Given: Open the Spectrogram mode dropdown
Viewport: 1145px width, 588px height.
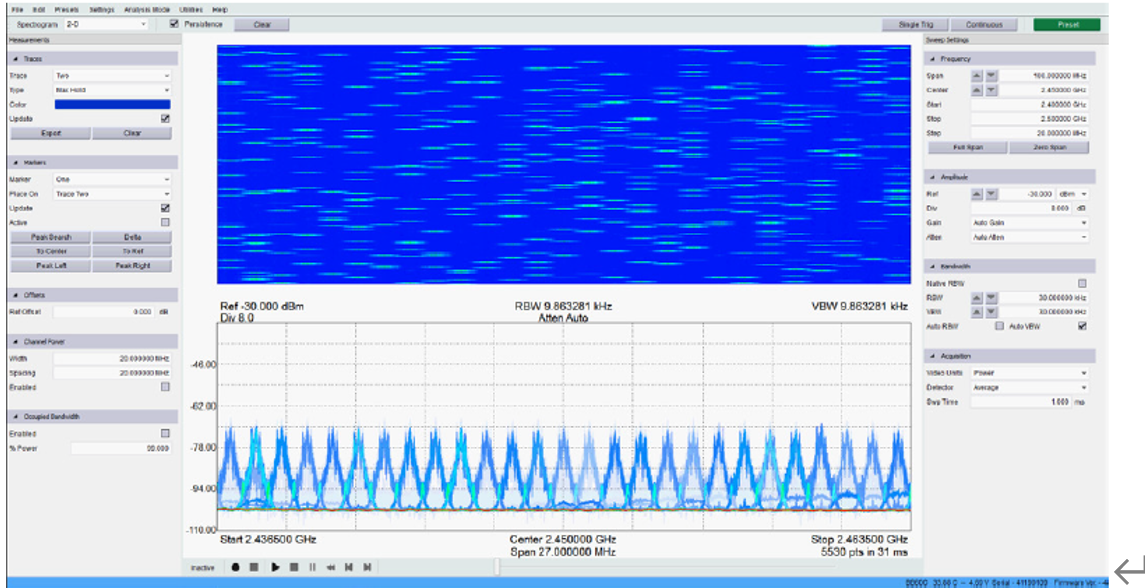Looking at the screenshot, I should [105, 24].
